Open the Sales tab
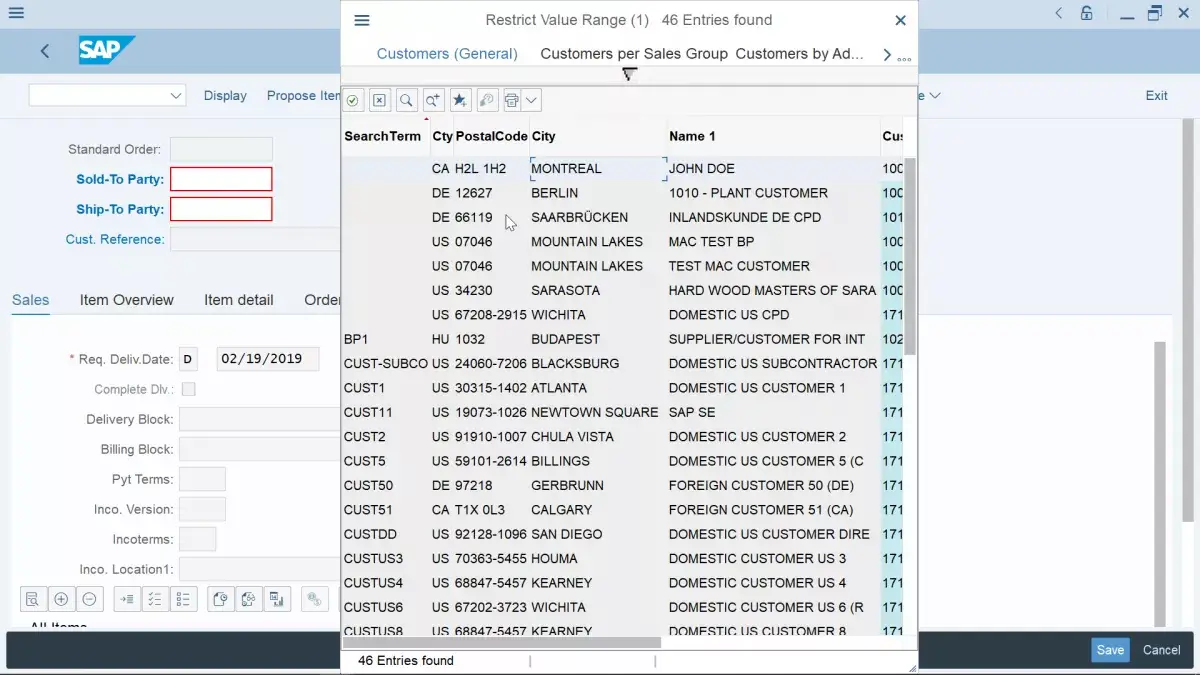Screen dimensions: 1200x675 pos(30,300)
